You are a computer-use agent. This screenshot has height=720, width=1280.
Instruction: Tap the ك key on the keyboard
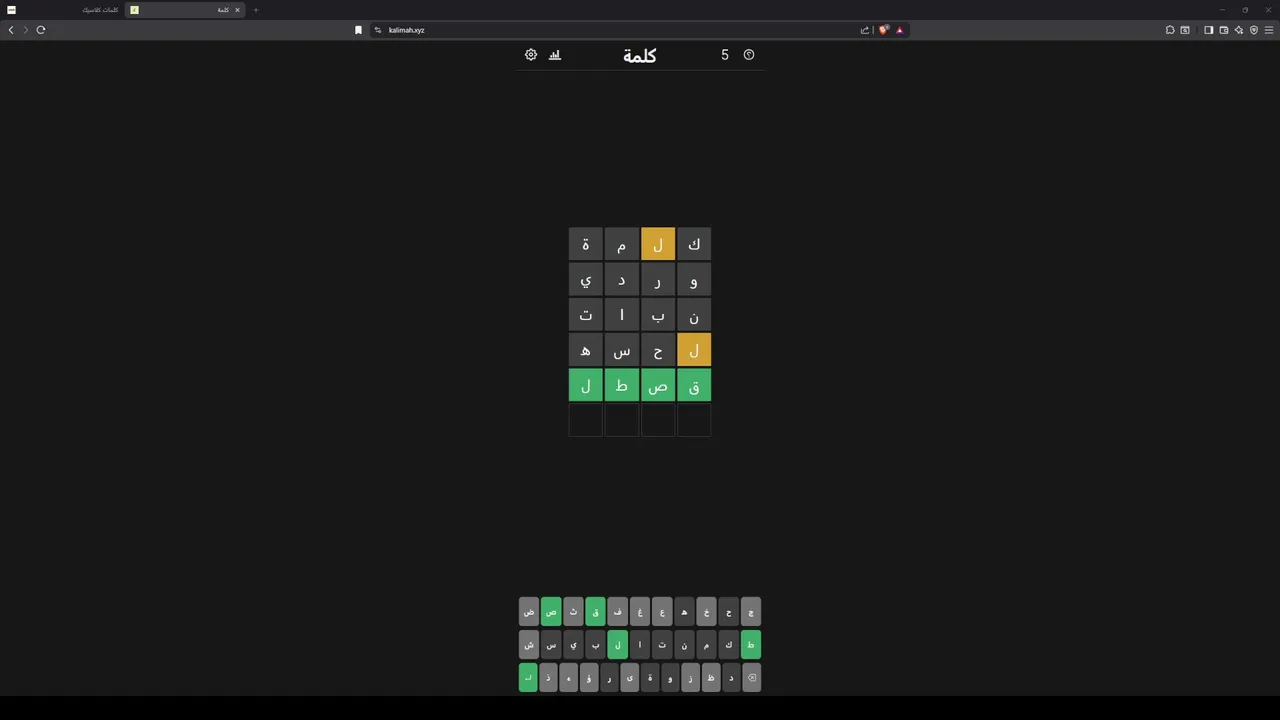pos(728,645)
